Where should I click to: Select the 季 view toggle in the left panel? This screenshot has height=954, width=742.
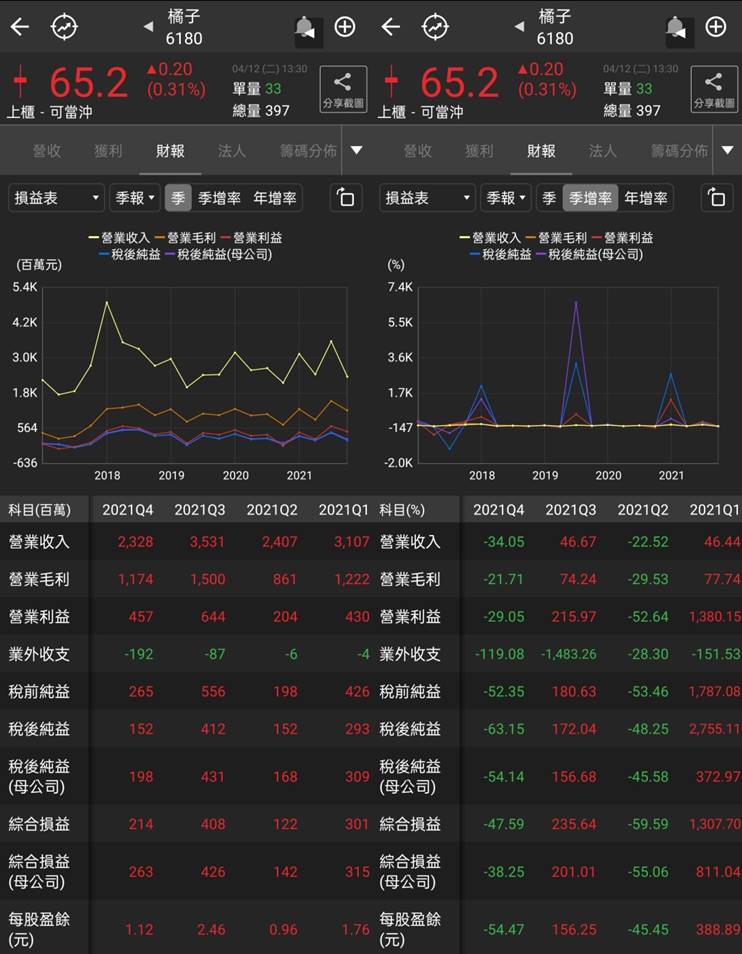[178, 198]
